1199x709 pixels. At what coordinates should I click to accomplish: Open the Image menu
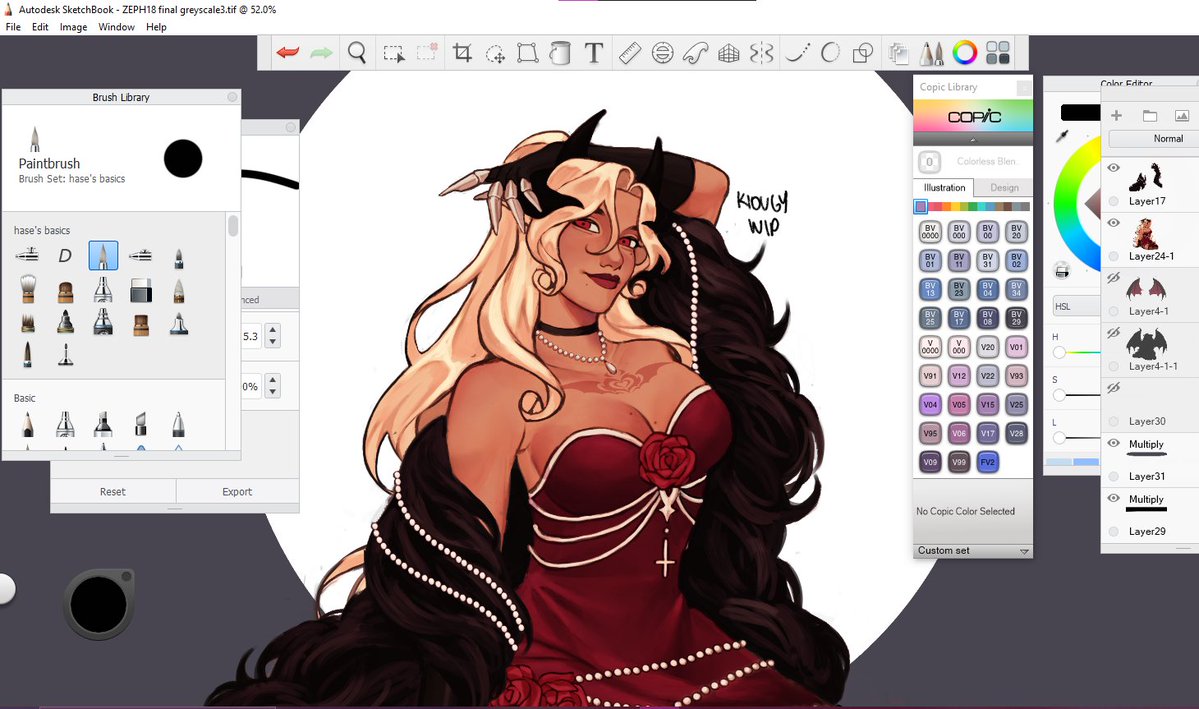[x=73, y=27]
